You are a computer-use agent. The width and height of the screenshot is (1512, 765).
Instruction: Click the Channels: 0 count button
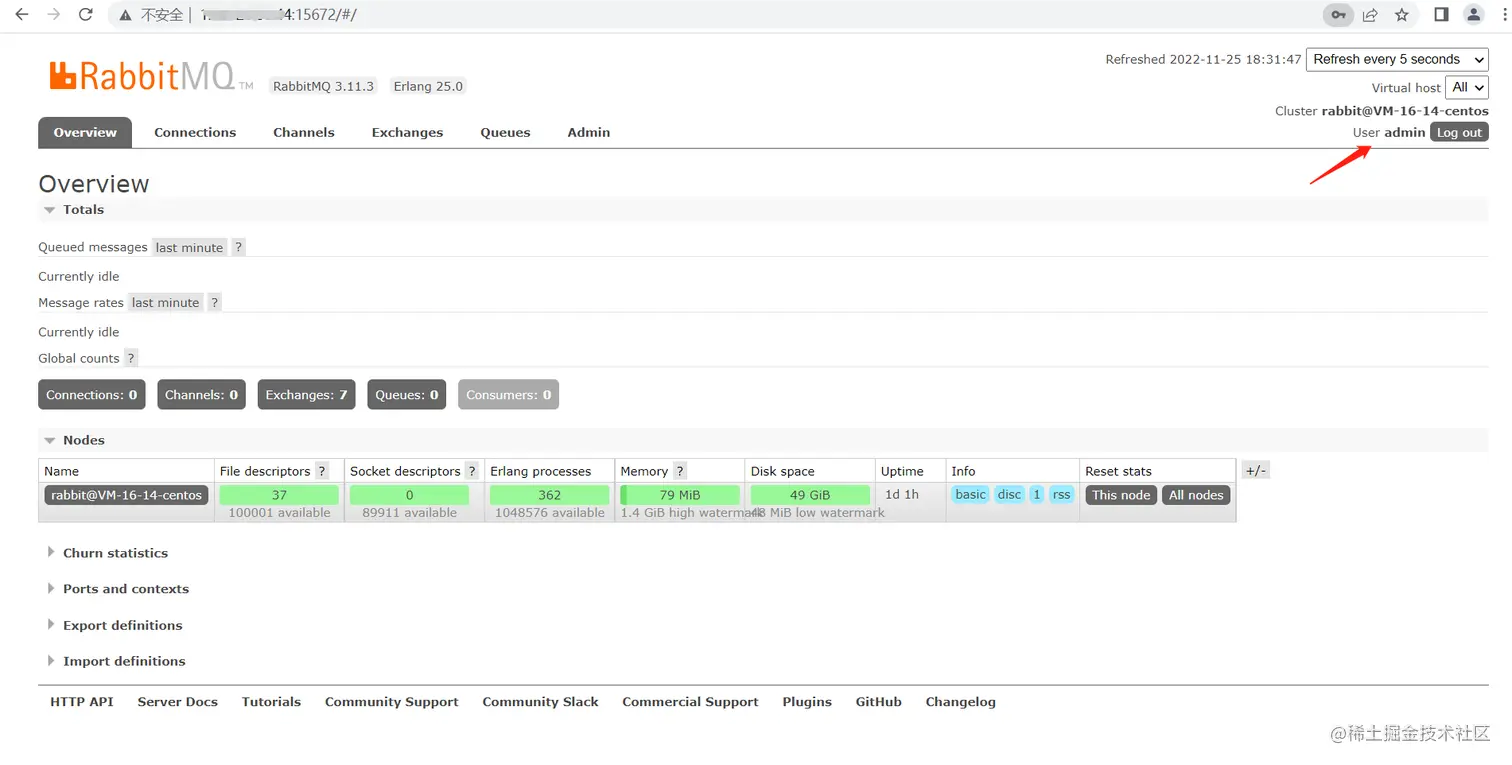coord(201,395)
